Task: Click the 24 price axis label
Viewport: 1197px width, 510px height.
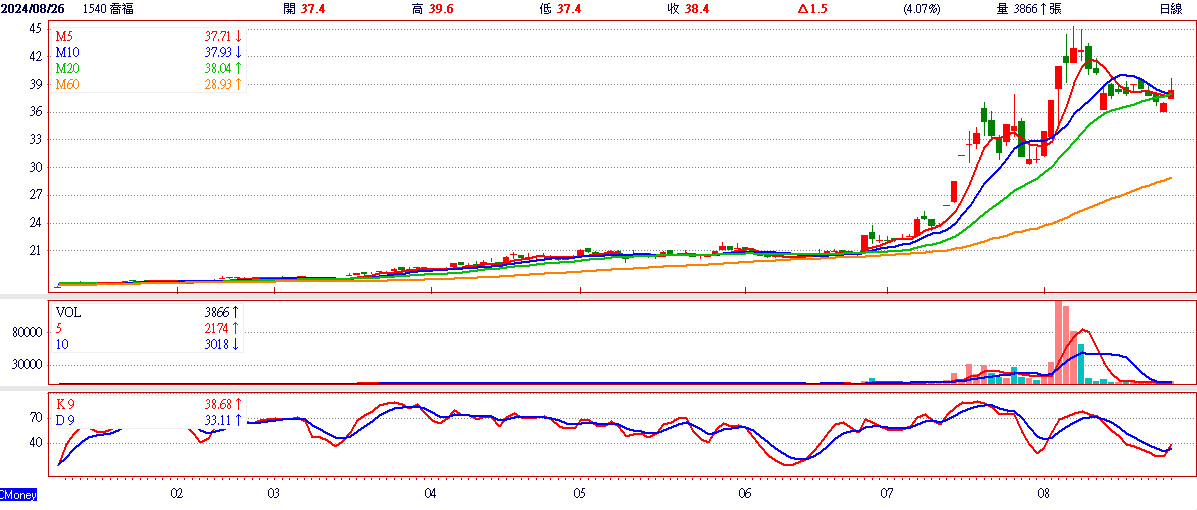Action: click(x=36, y=223)
